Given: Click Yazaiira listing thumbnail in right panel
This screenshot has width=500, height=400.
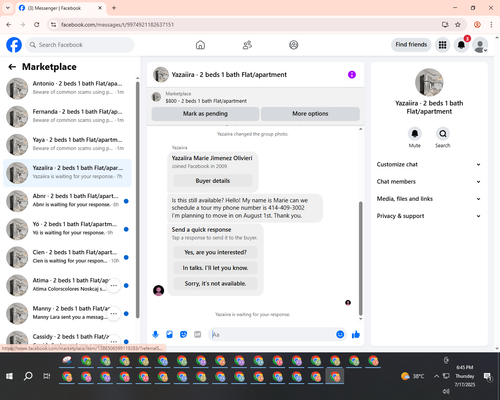Looking at the screenshot, I should [x=429, y=82].
